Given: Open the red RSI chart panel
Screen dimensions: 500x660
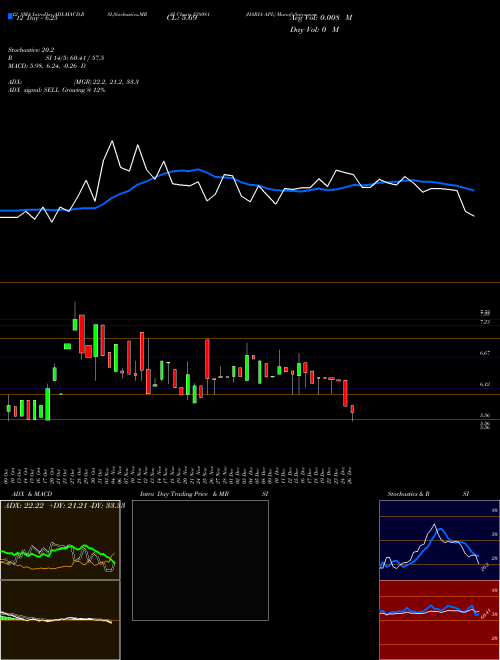Looking at the screenshot, I should (x=439, y=620).
